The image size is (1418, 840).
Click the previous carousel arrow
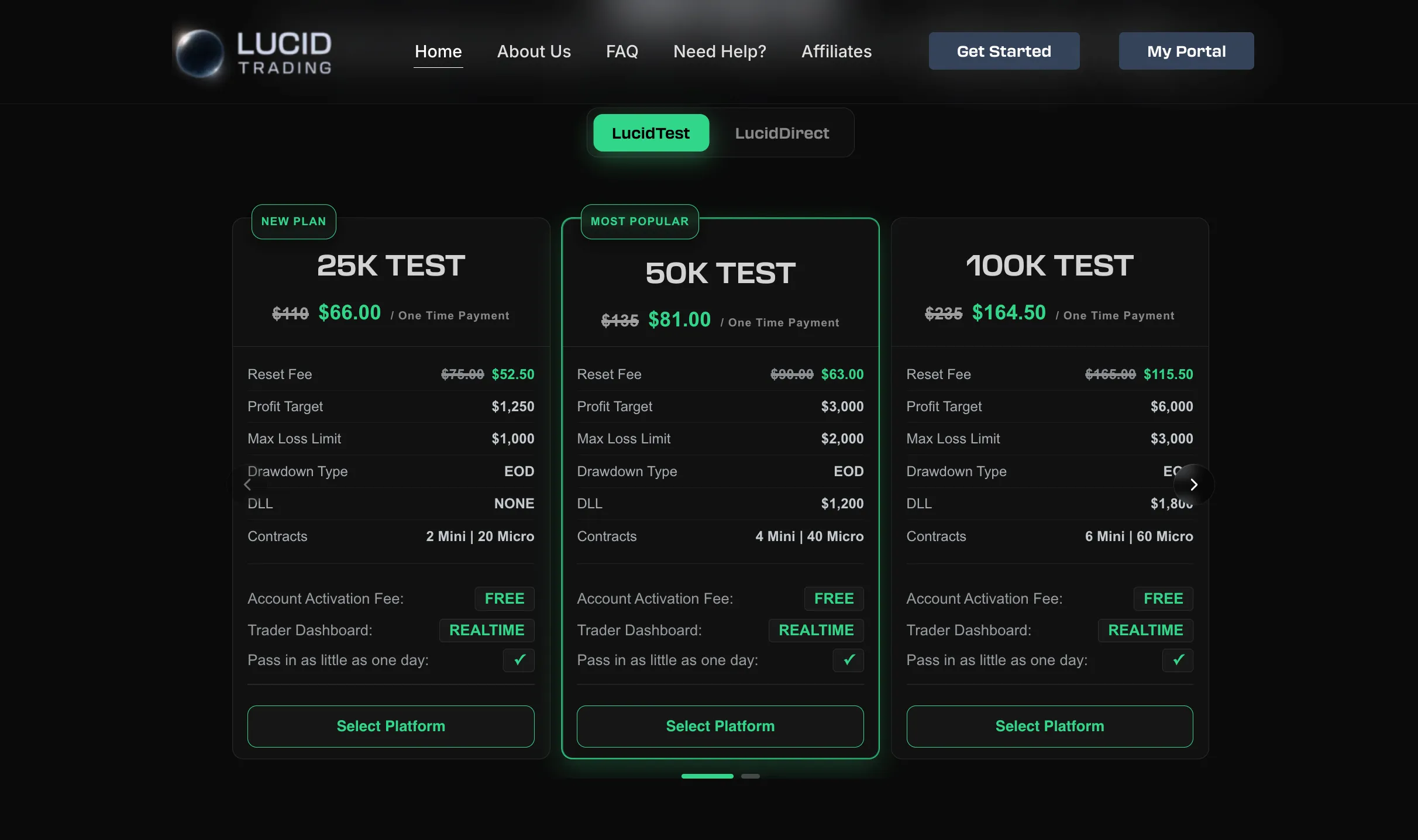[x=247, y=484]
